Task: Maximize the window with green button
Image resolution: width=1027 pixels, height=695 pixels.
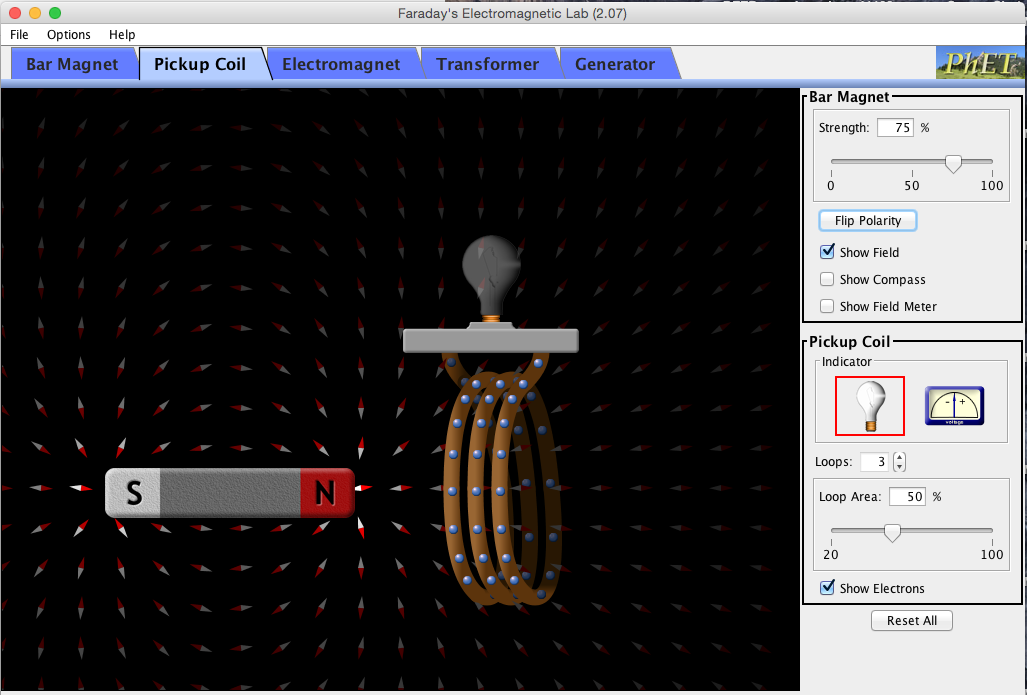Action: (x=55, y=13)
